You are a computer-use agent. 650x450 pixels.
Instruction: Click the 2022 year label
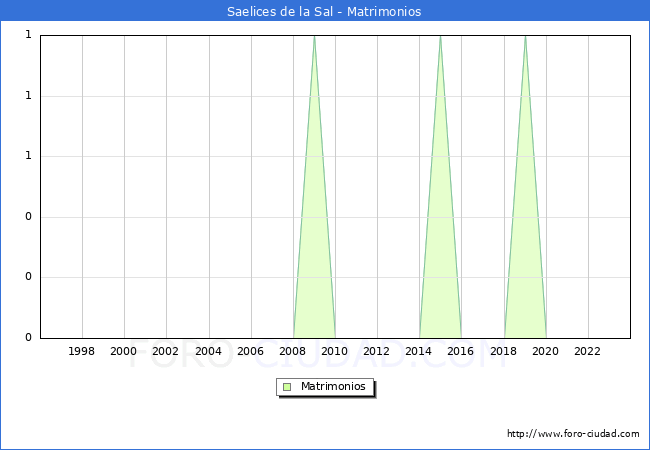(x=588, y=351)
